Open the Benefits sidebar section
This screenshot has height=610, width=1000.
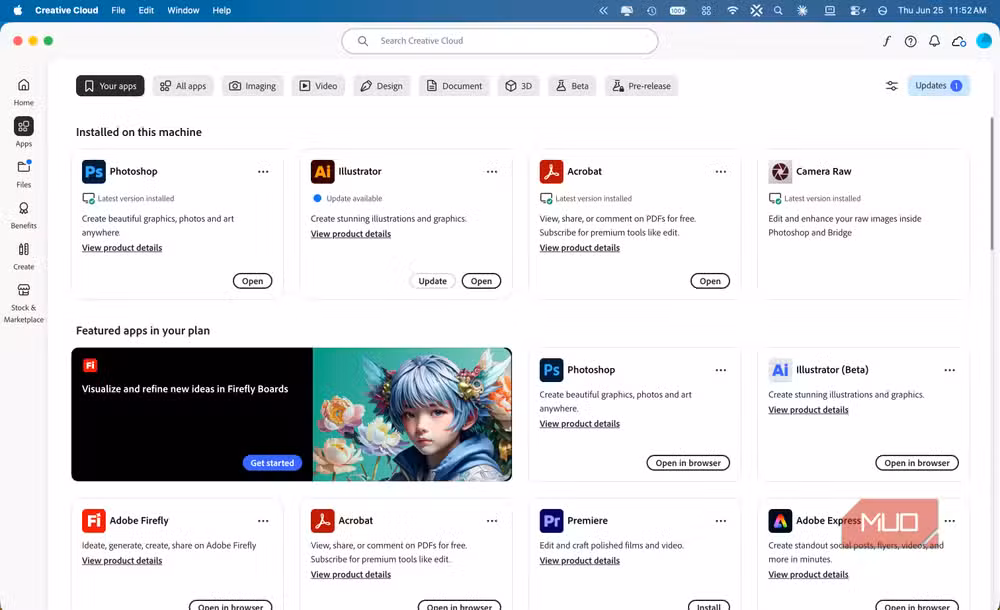tap(24, 215)
